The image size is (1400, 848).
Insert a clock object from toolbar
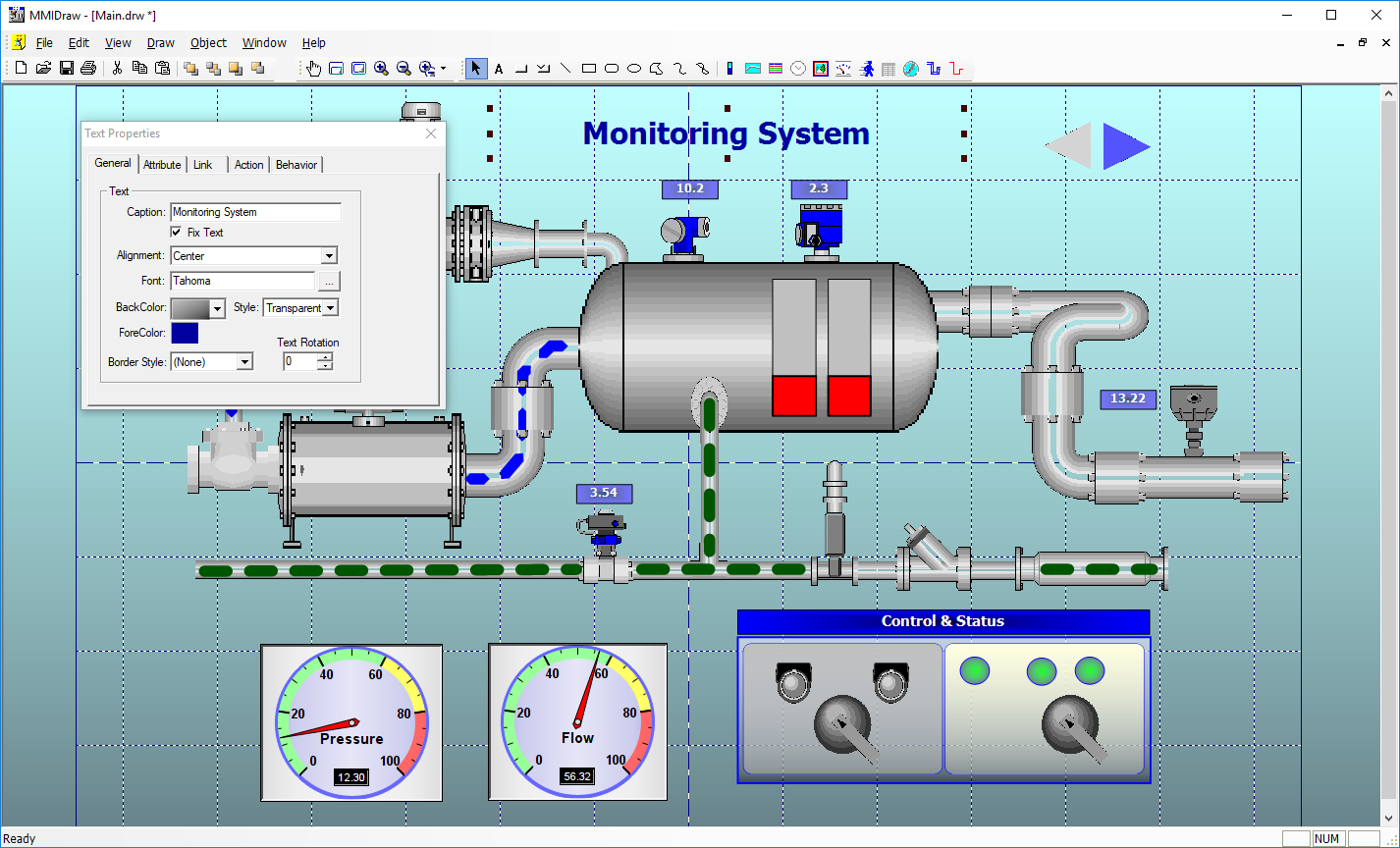click(x=798, y=69)
